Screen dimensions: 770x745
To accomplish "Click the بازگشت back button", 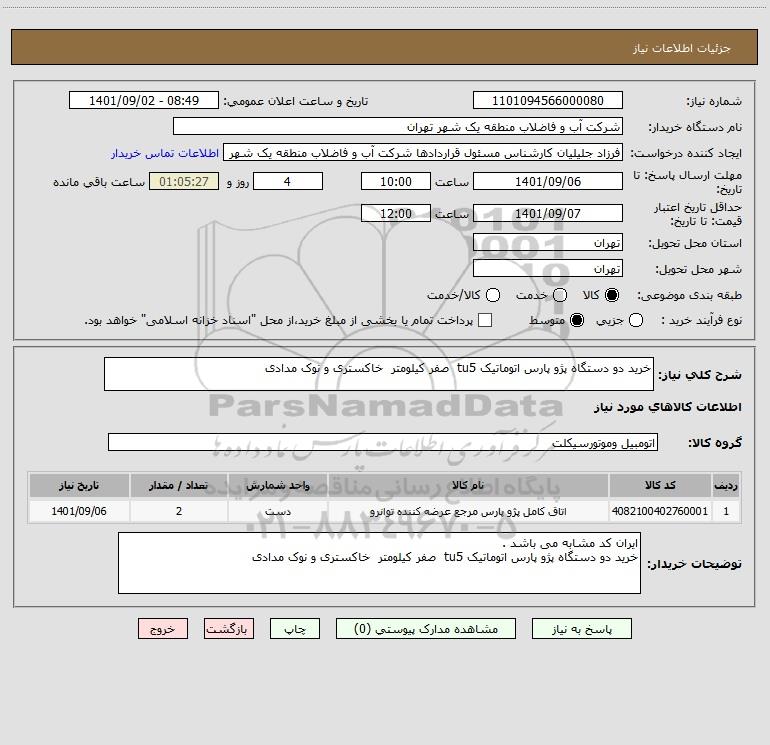I will pos(229,629).
